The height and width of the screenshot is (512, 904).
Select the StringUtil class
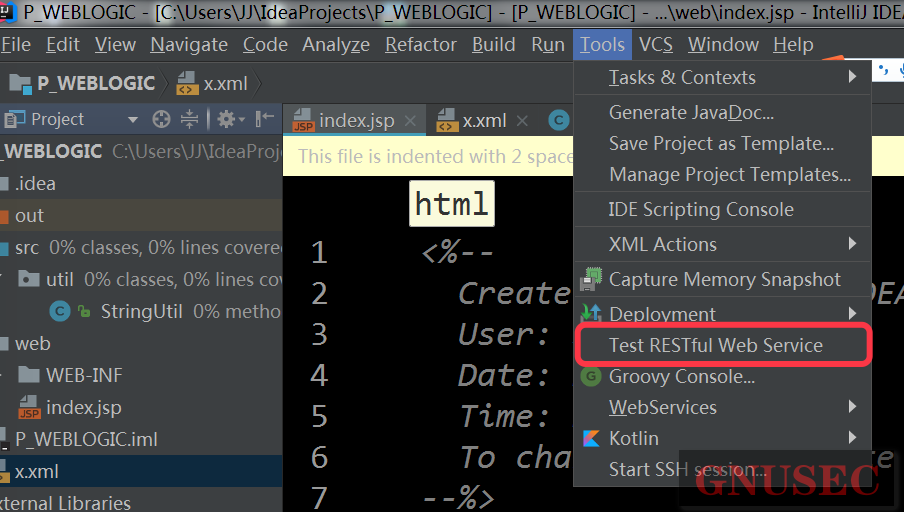141,311
